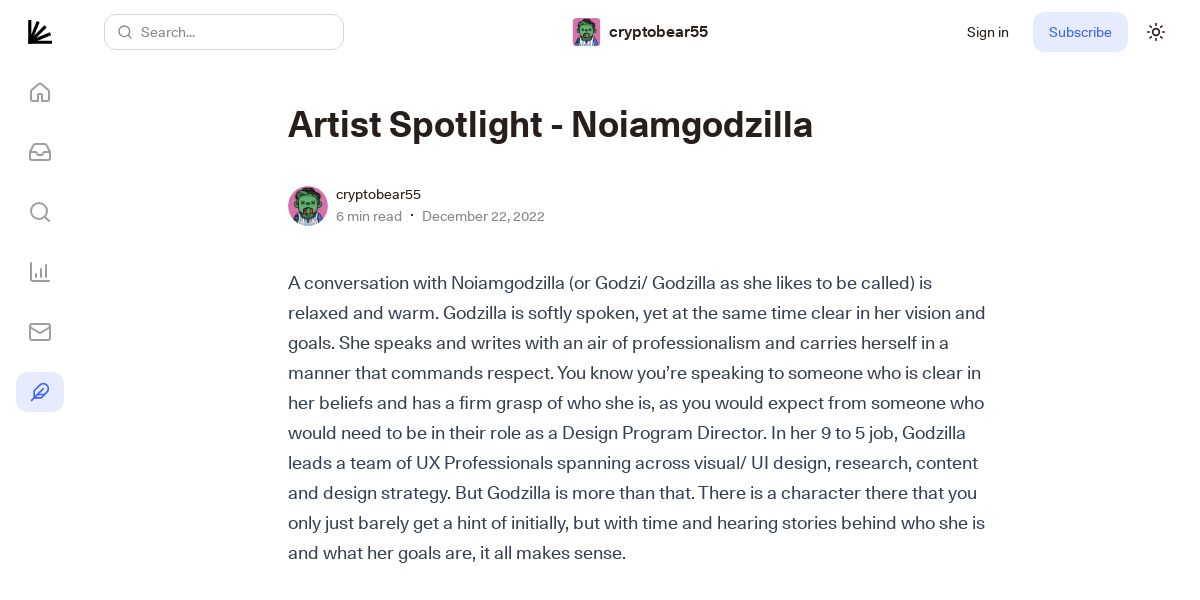1200x600 pixels.
Task: Open the envelope mail icon
Action: click(40, 332)
